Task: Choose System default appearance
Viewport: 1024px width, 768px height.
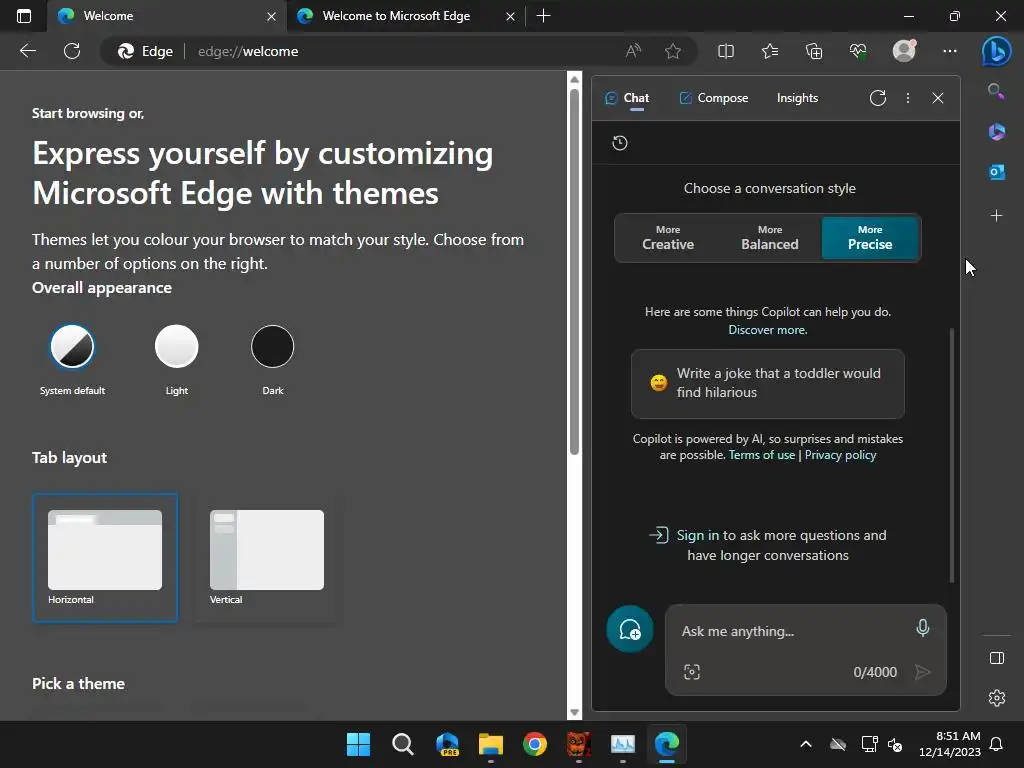Action: [72, 346]
